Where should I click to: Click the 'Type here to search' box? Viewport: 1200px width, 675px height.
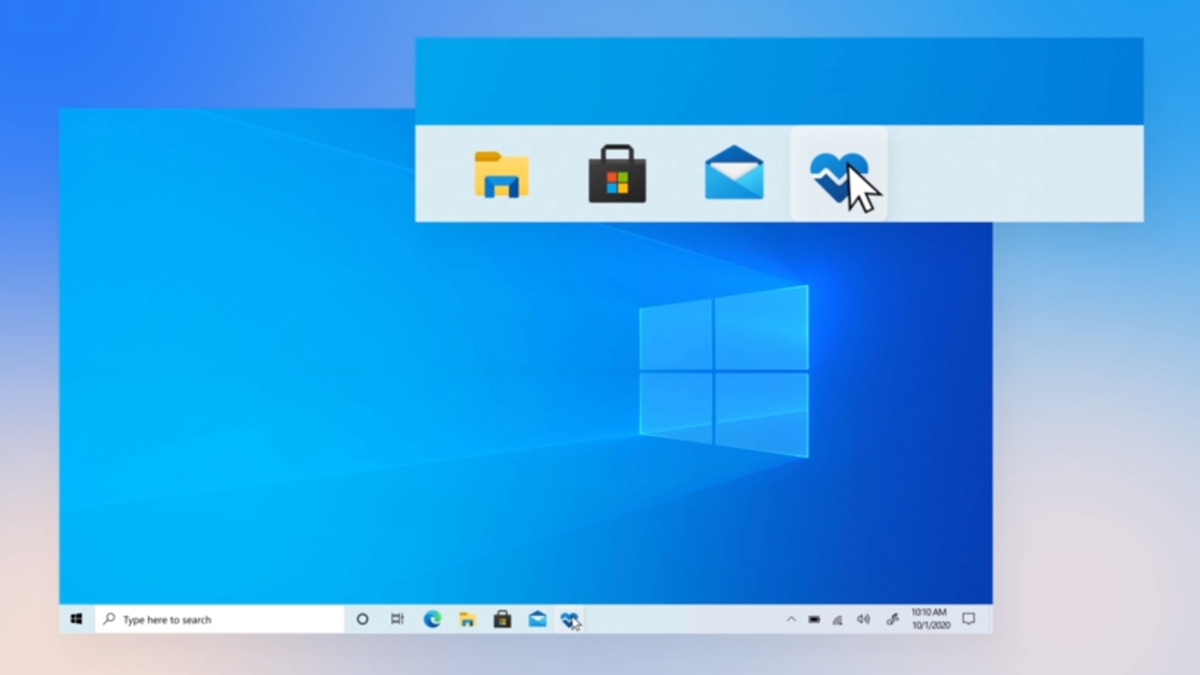click(x=220, y=619)
